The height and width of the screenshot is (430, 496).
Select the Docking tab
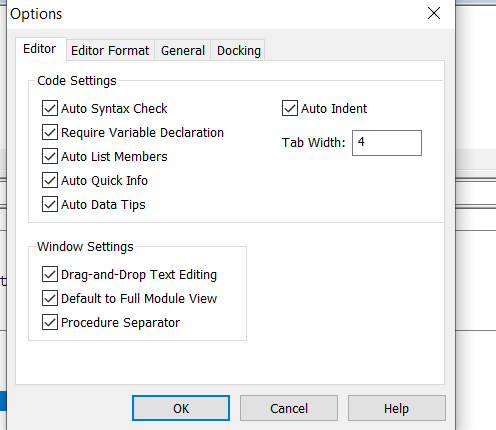pos(239,51)
